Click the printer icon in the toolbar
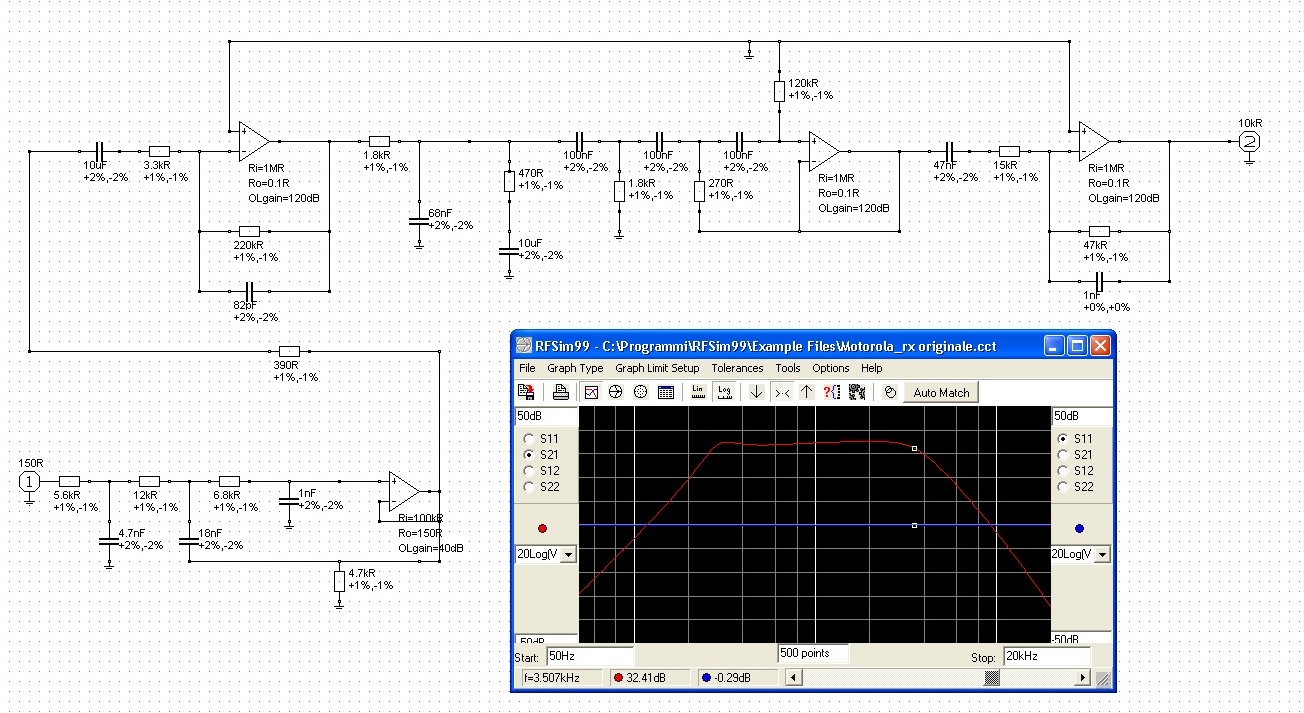 (x=561, y=393)
